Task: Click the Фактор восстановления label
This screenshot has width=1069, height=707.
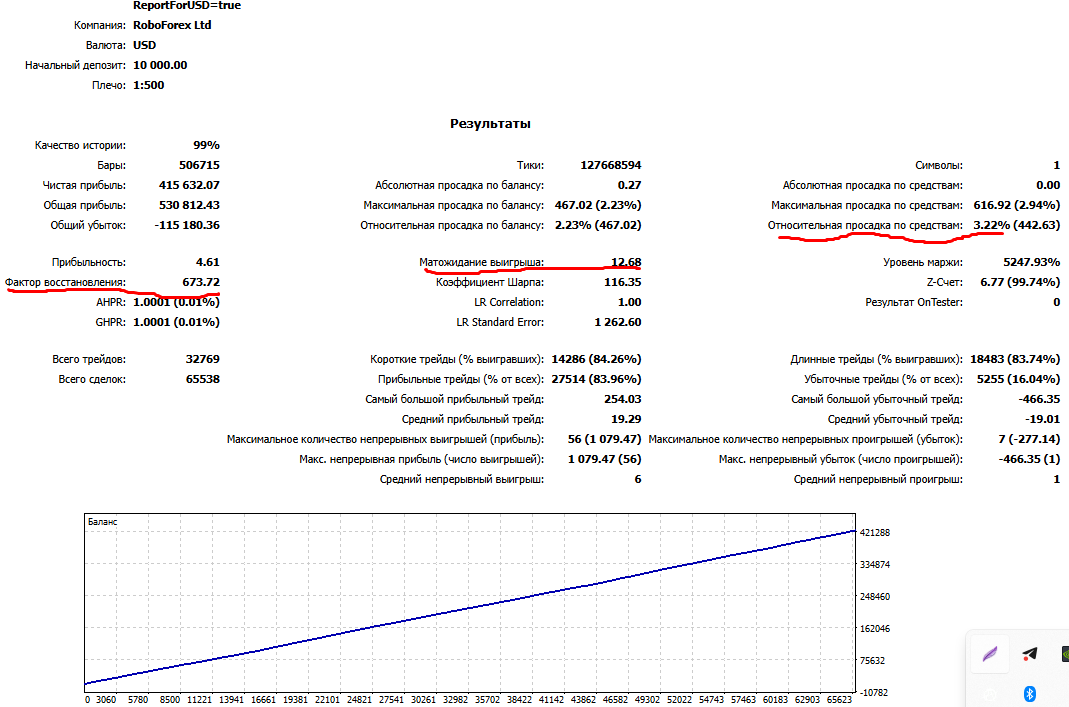Action: pos(65,282)
